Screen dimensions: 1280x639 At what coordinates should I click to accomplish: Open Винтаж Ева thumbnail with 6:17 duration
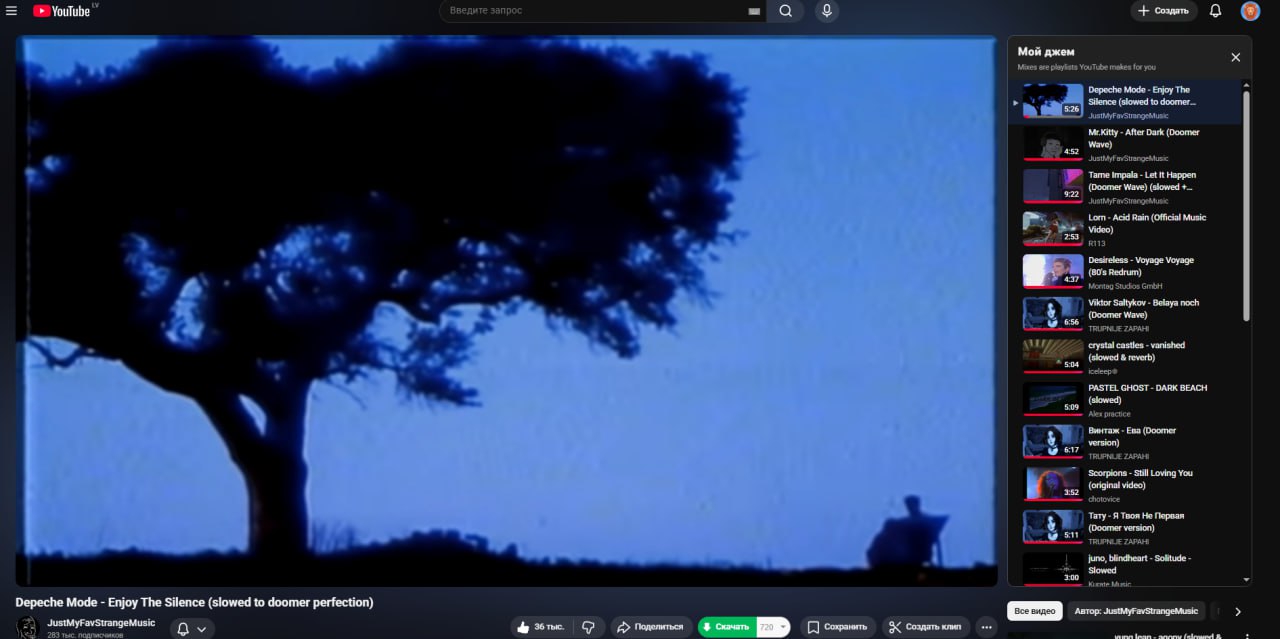(x=1052, y=441)
